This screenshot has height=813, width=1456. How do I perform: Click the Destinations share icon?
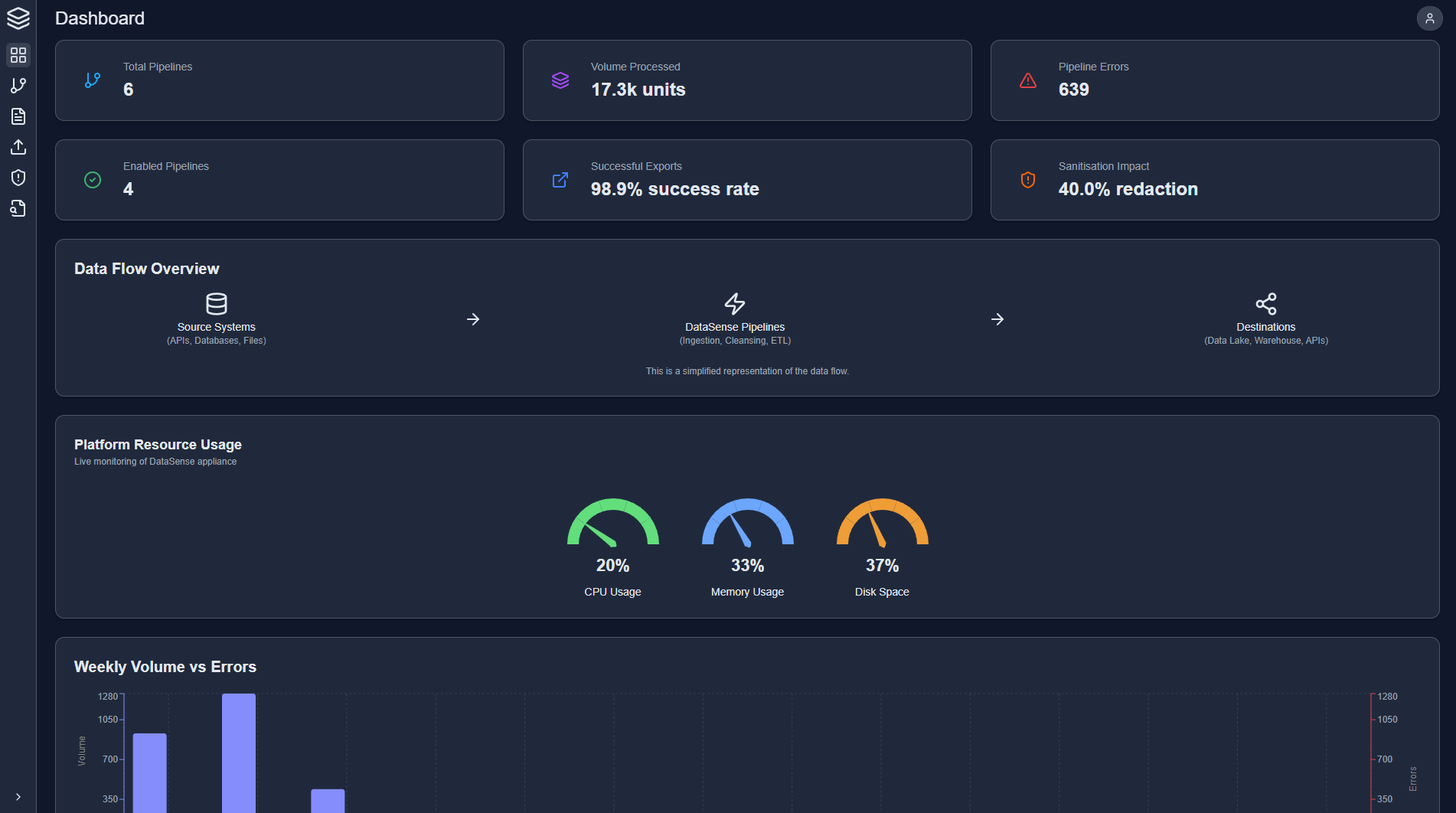(x=1265, y=303)
